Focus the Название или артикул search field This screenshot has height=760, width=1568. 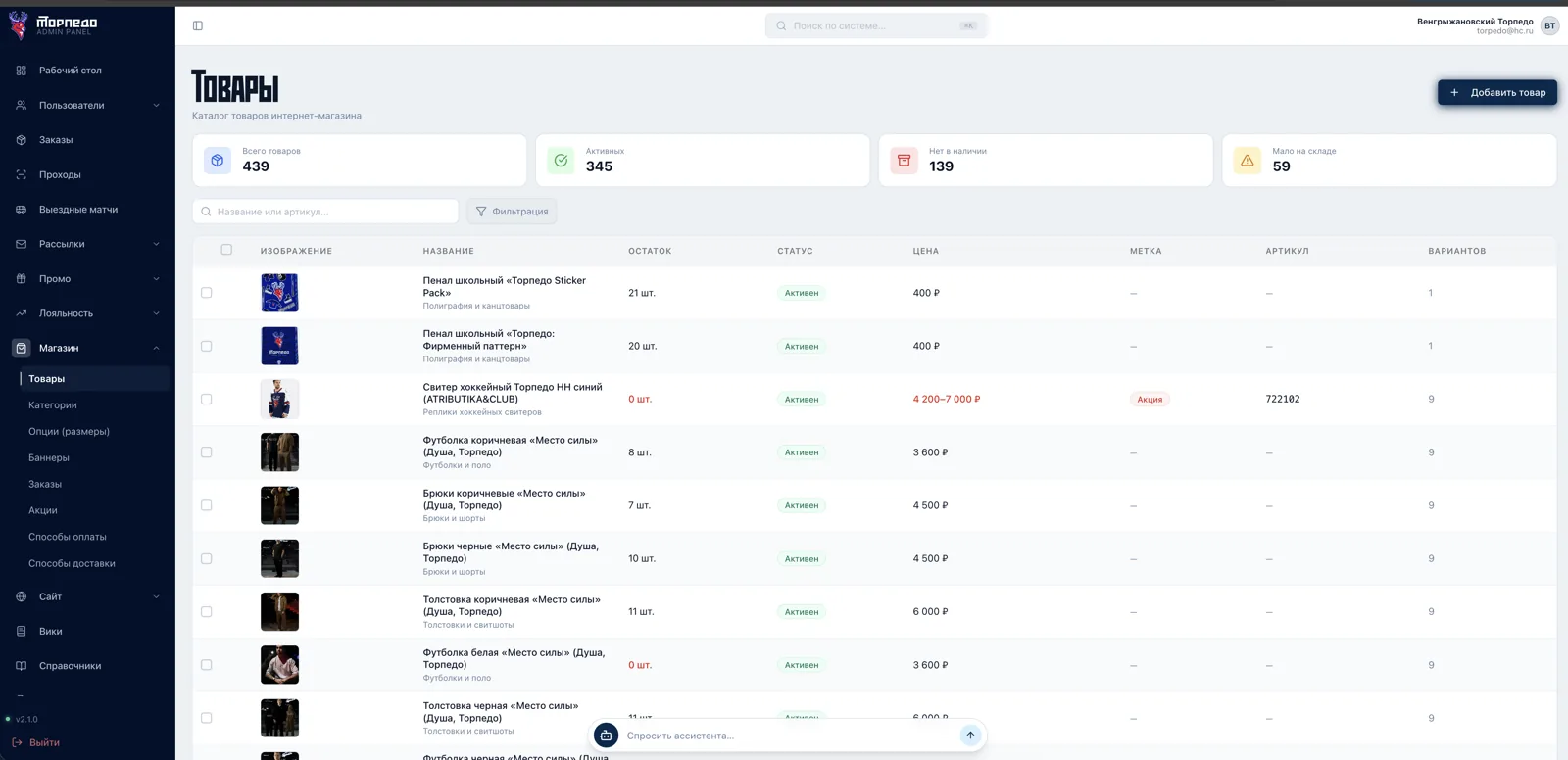(325, 212)
